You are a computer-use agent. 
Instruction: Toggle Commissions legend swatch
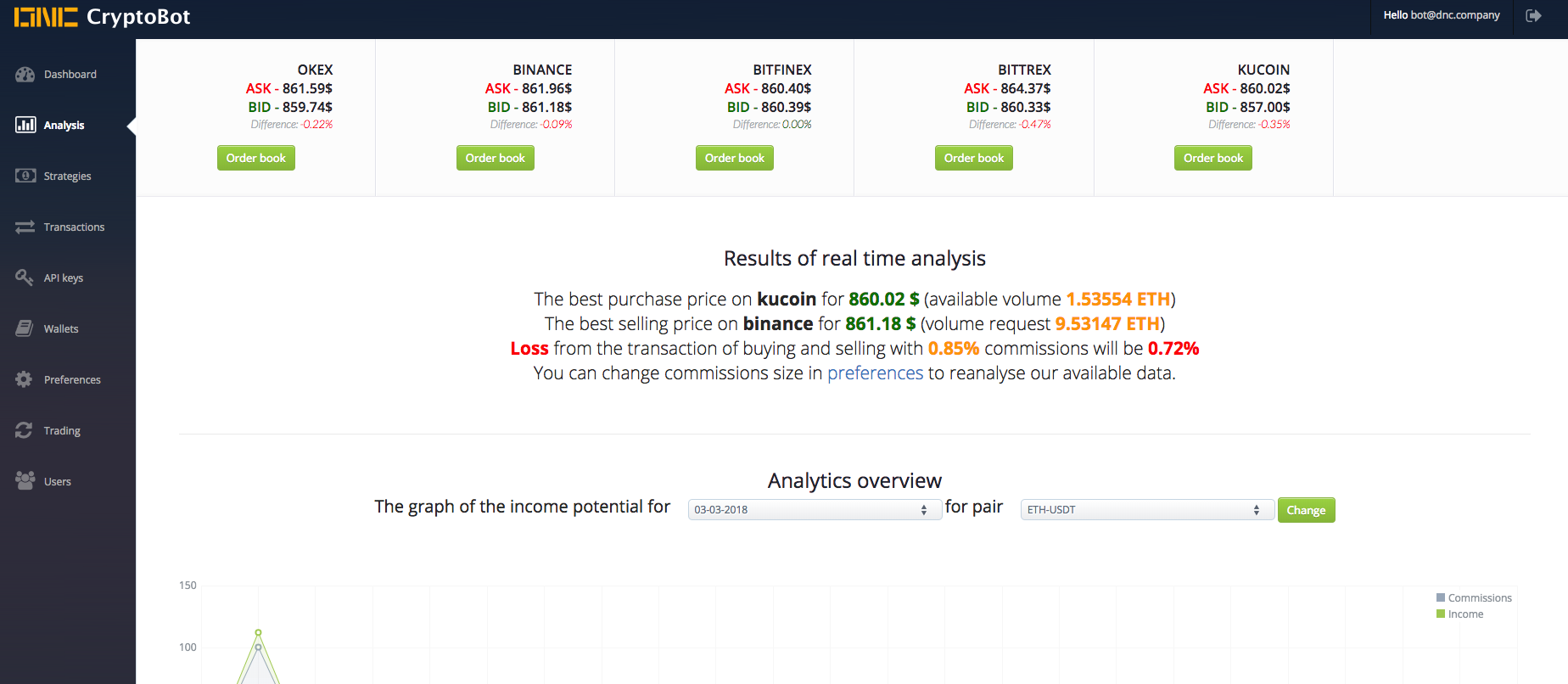pos(1441,597)
